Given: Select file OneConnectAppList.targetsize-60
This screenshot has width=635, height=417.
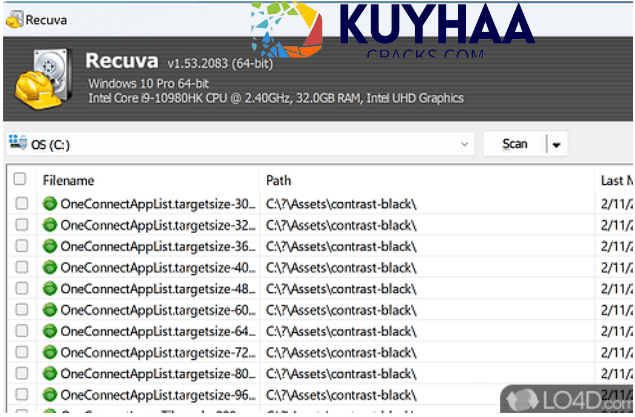Looking at the screenshot, I should [x=158, y=310].
